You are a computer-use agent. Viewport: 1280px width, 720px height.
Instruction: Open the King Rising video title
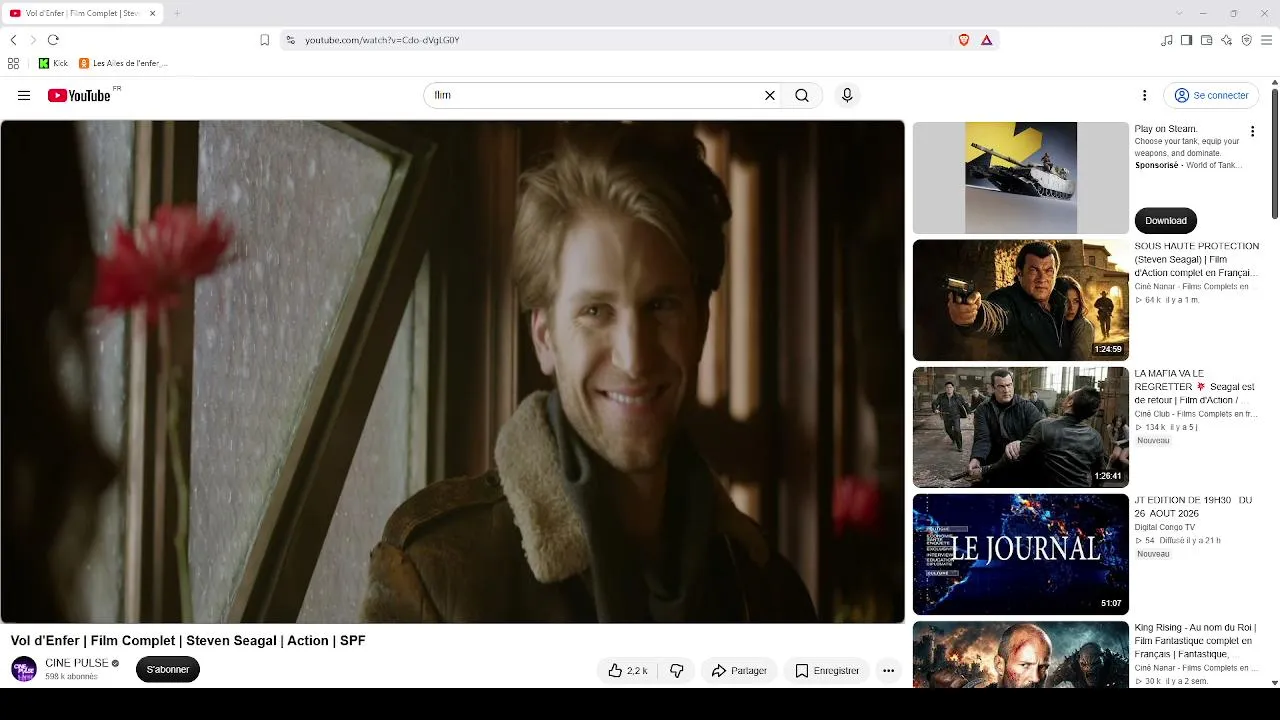pos(1195,640)
